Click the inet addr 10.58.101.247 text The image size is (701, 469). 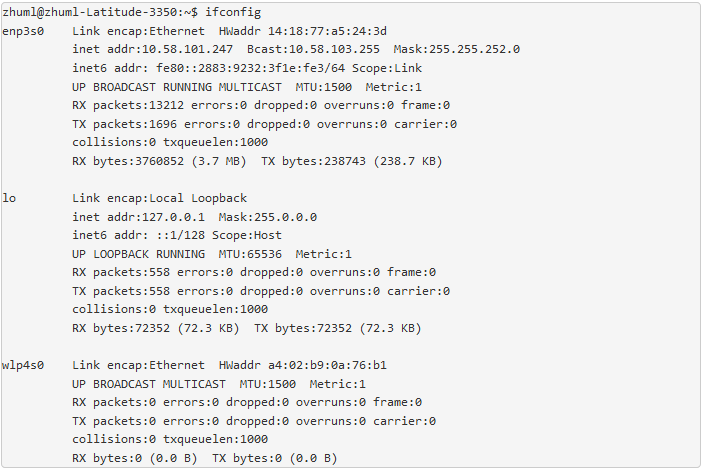tap(152, 49)
